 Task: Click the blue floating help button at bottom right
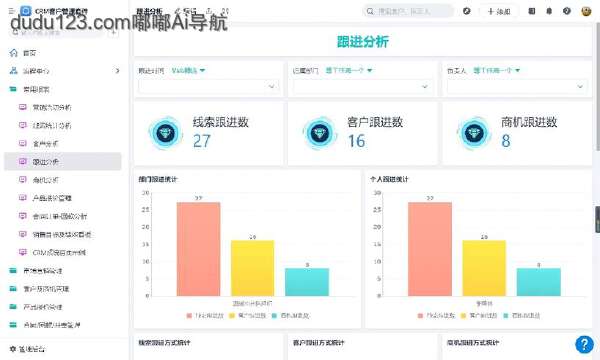click(x=584, y=344)
